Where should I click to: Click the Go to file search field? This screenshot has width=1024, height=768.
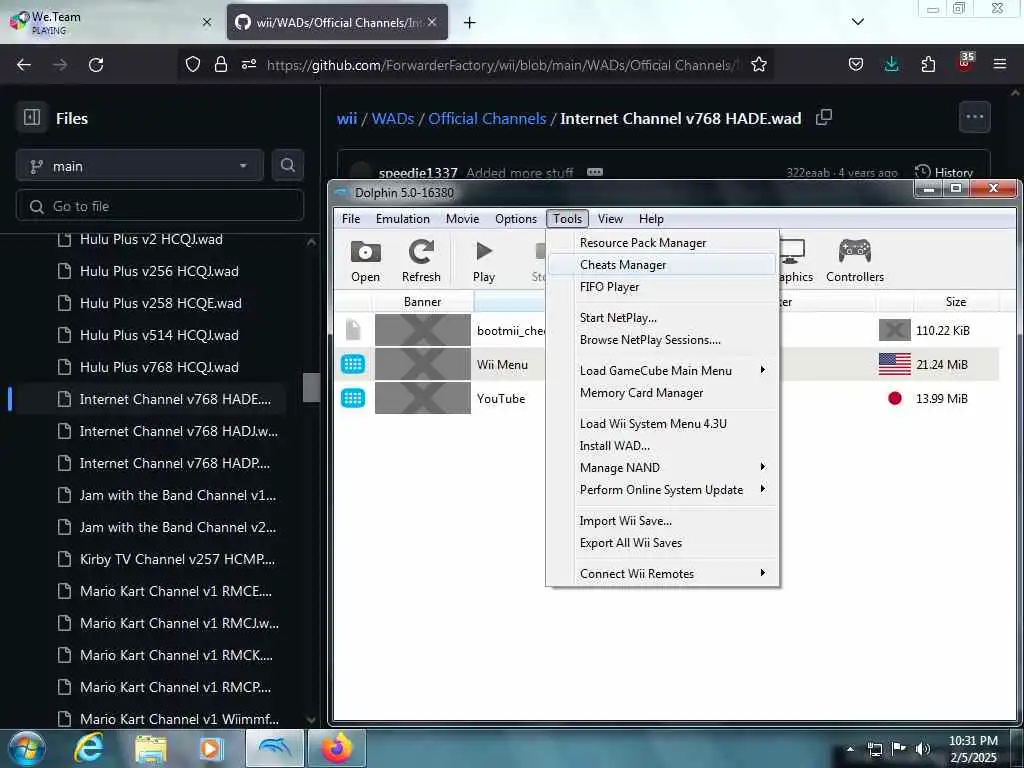(x=160, y=206)
